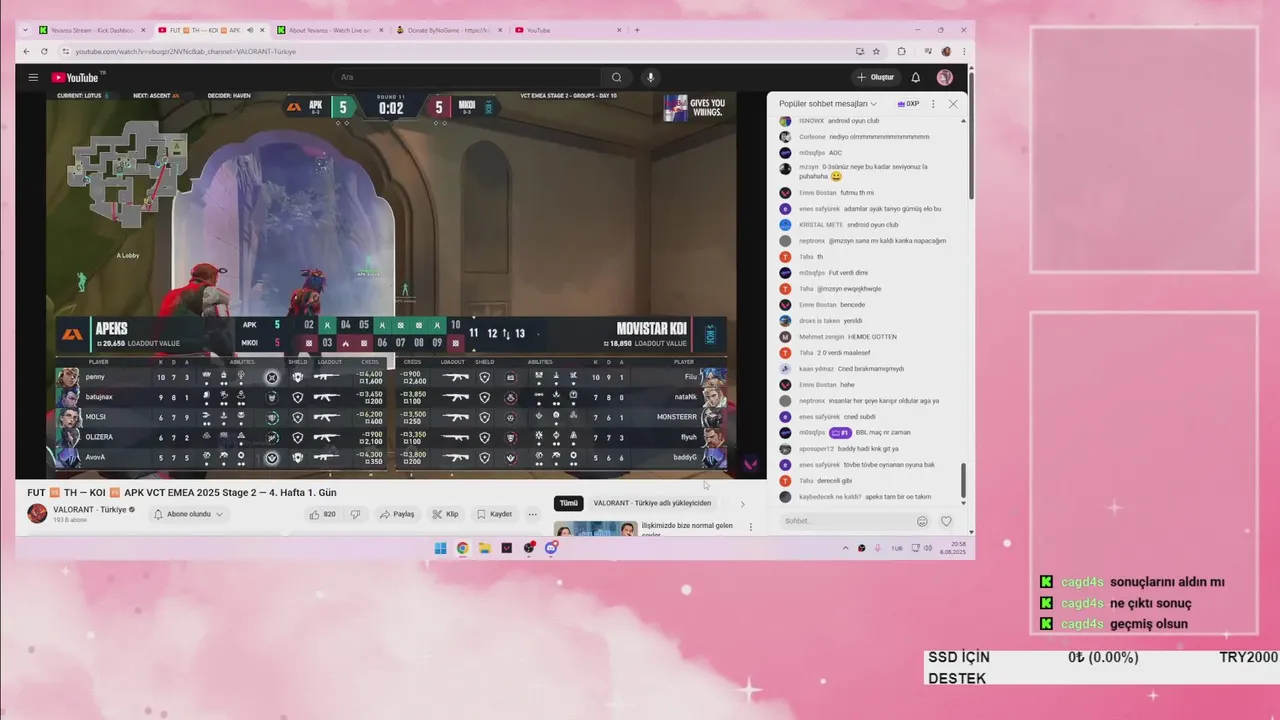Mute the playing tab's audio icon

(249, 30)
